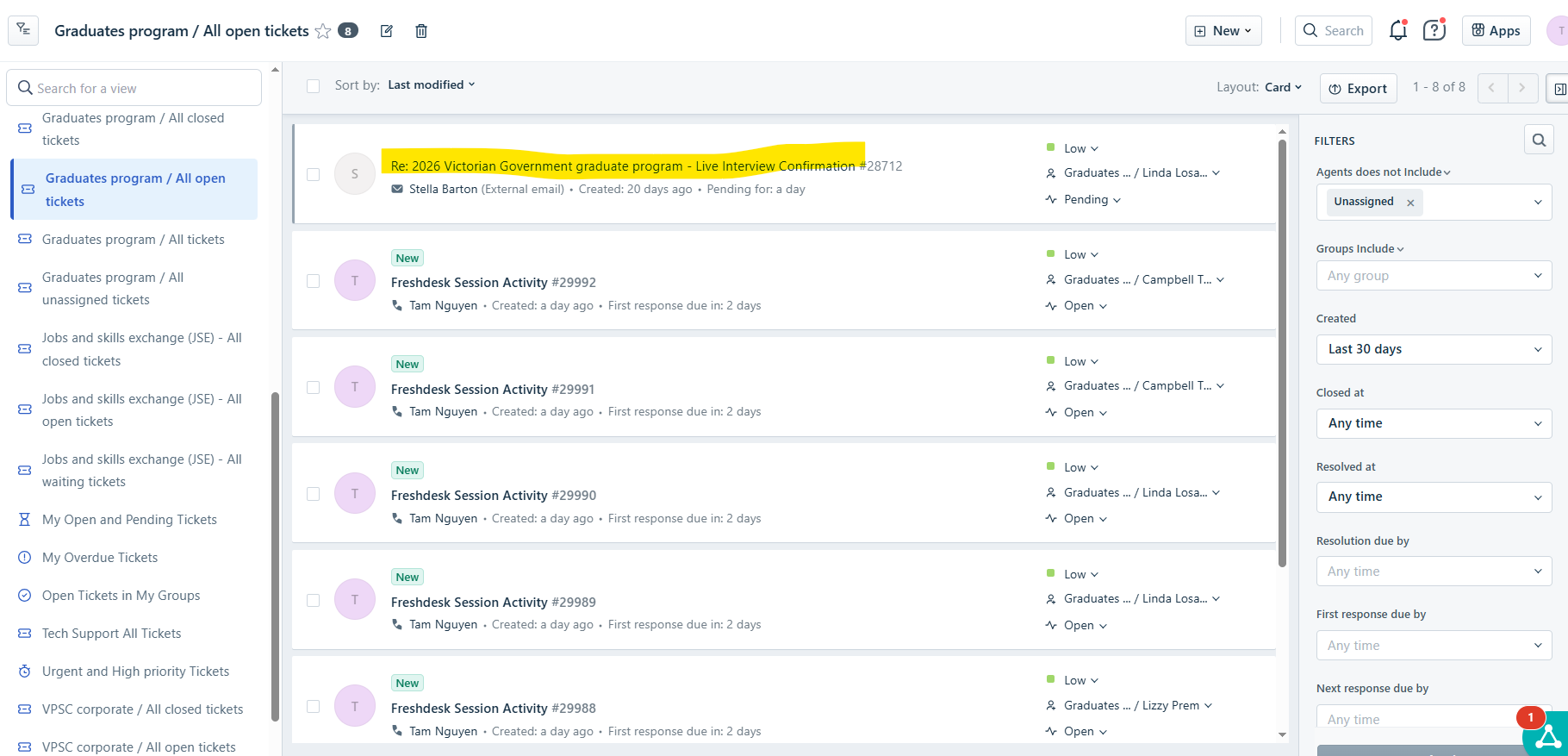Click the Search for a view field

pyautogui.click(x=134, y=88)
